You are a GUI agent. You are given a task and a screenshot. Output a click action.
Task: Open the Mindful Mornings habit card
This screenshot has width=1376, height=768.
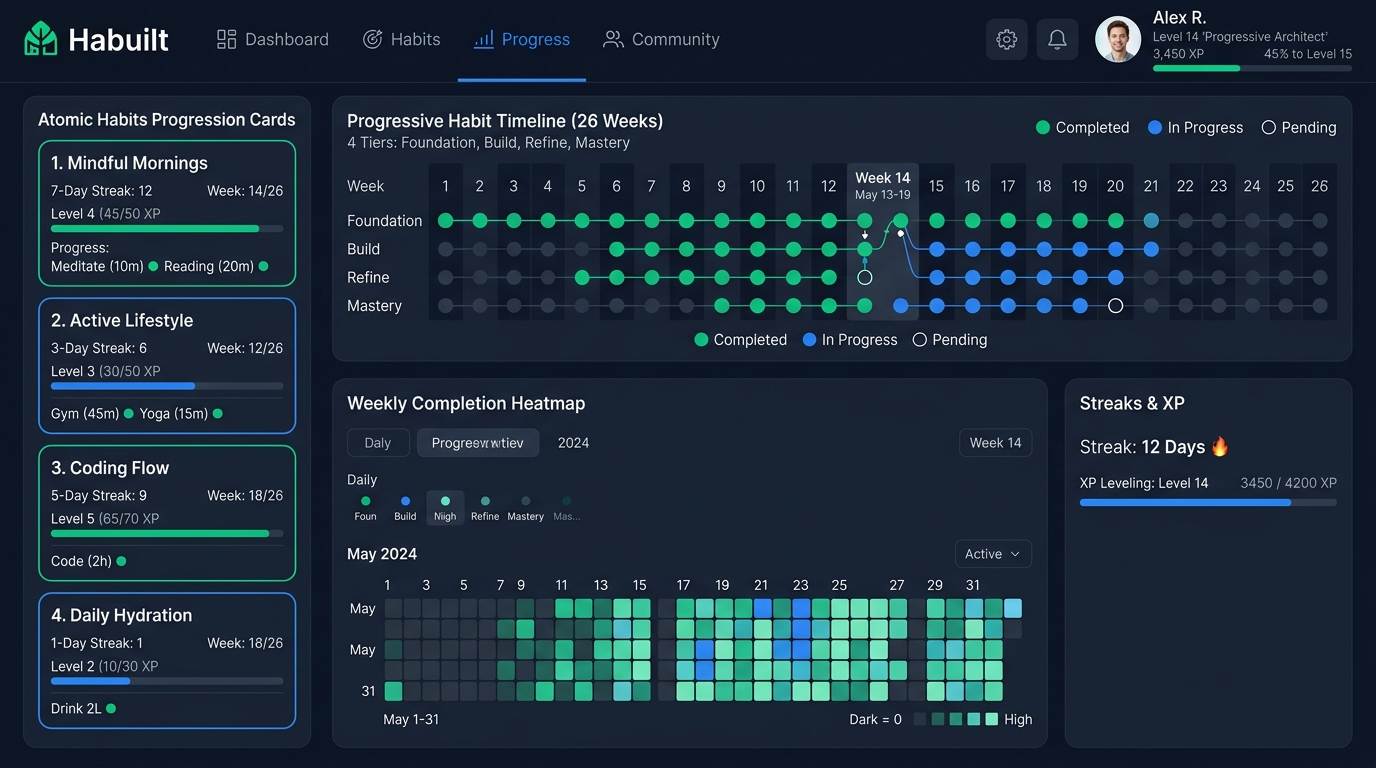(x=167, y=213)
